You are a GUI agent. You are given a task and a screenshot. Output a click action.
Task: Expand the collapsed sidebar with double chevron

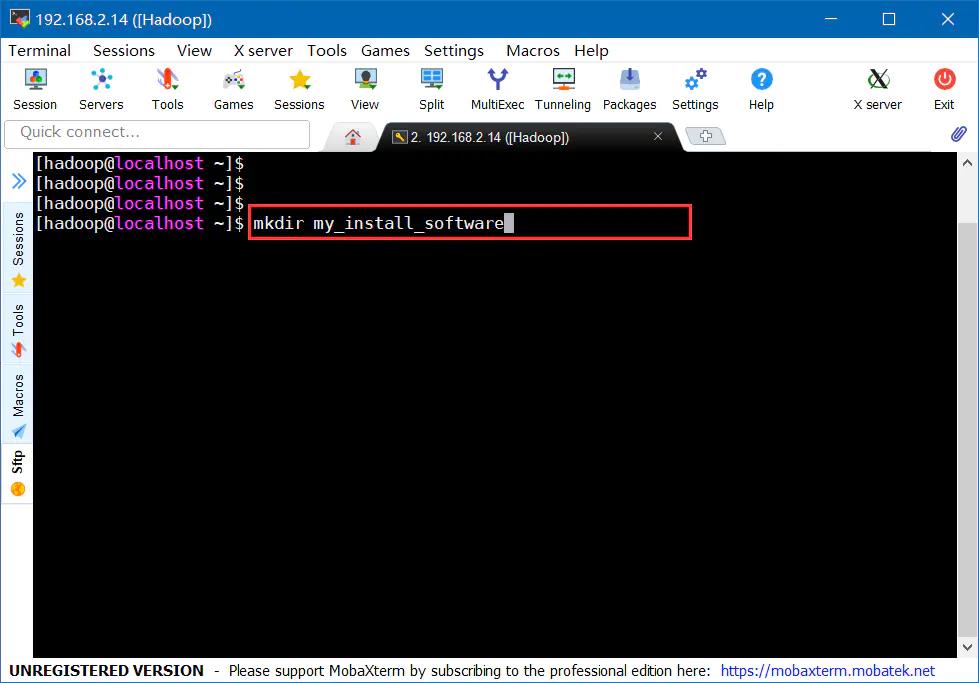click(18, 181)
